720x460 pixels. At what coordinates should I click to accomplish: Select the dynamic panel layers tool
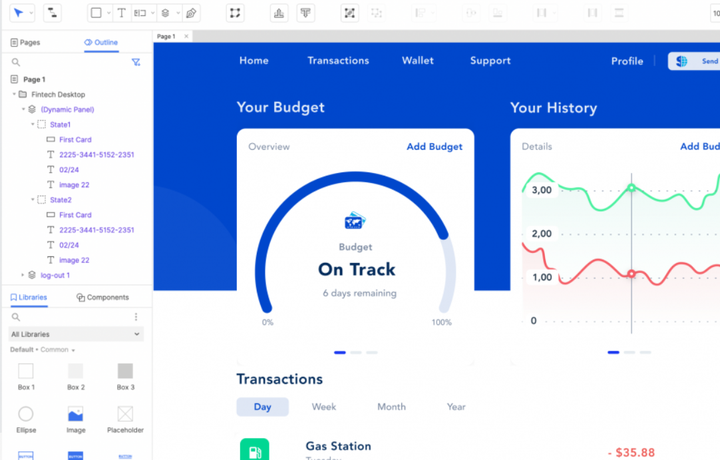[x=166, y=13]
